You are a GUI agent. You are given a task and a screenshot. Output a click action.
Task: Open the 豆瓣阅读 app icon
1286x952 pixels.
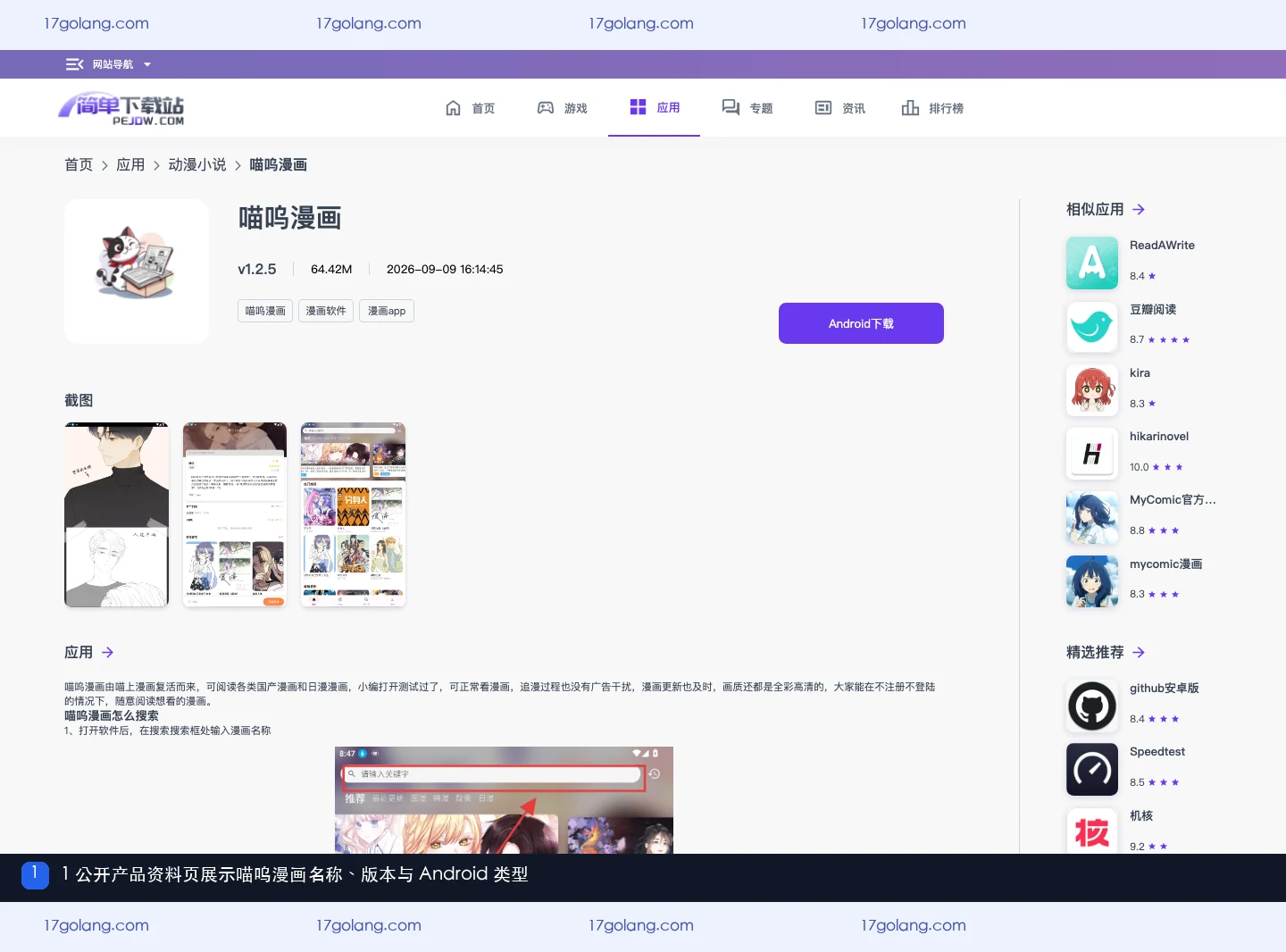(1092, 326)
